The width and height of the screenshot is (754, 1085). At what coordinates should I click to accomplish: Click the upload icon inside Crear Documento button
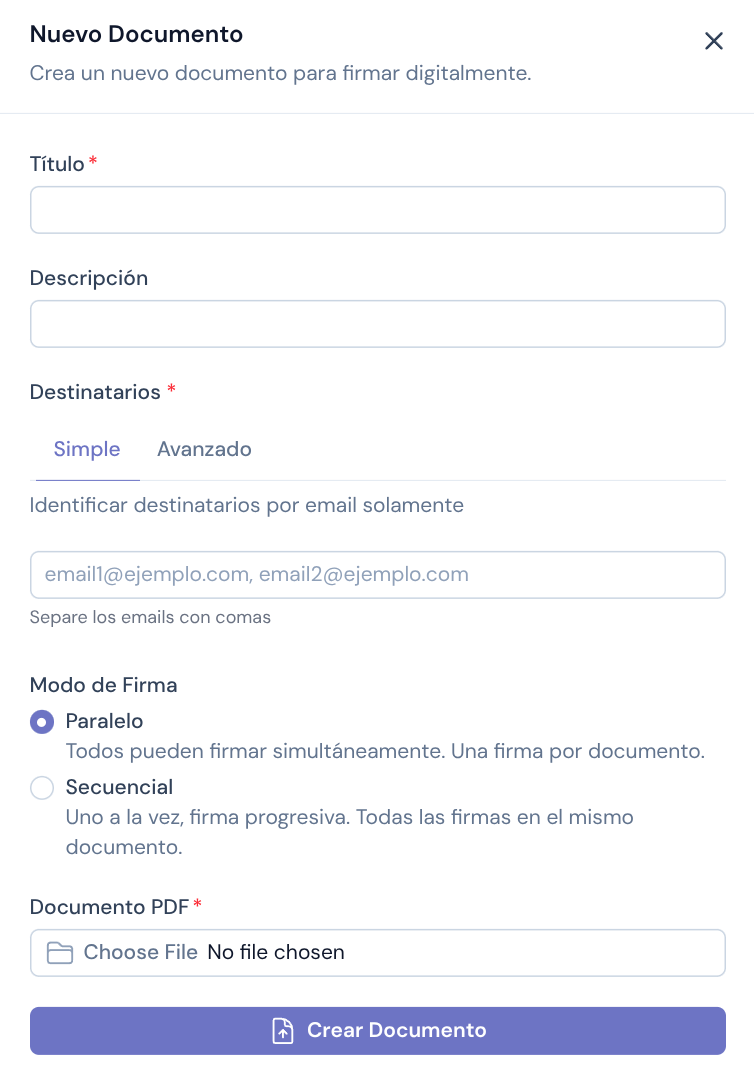283,1030
